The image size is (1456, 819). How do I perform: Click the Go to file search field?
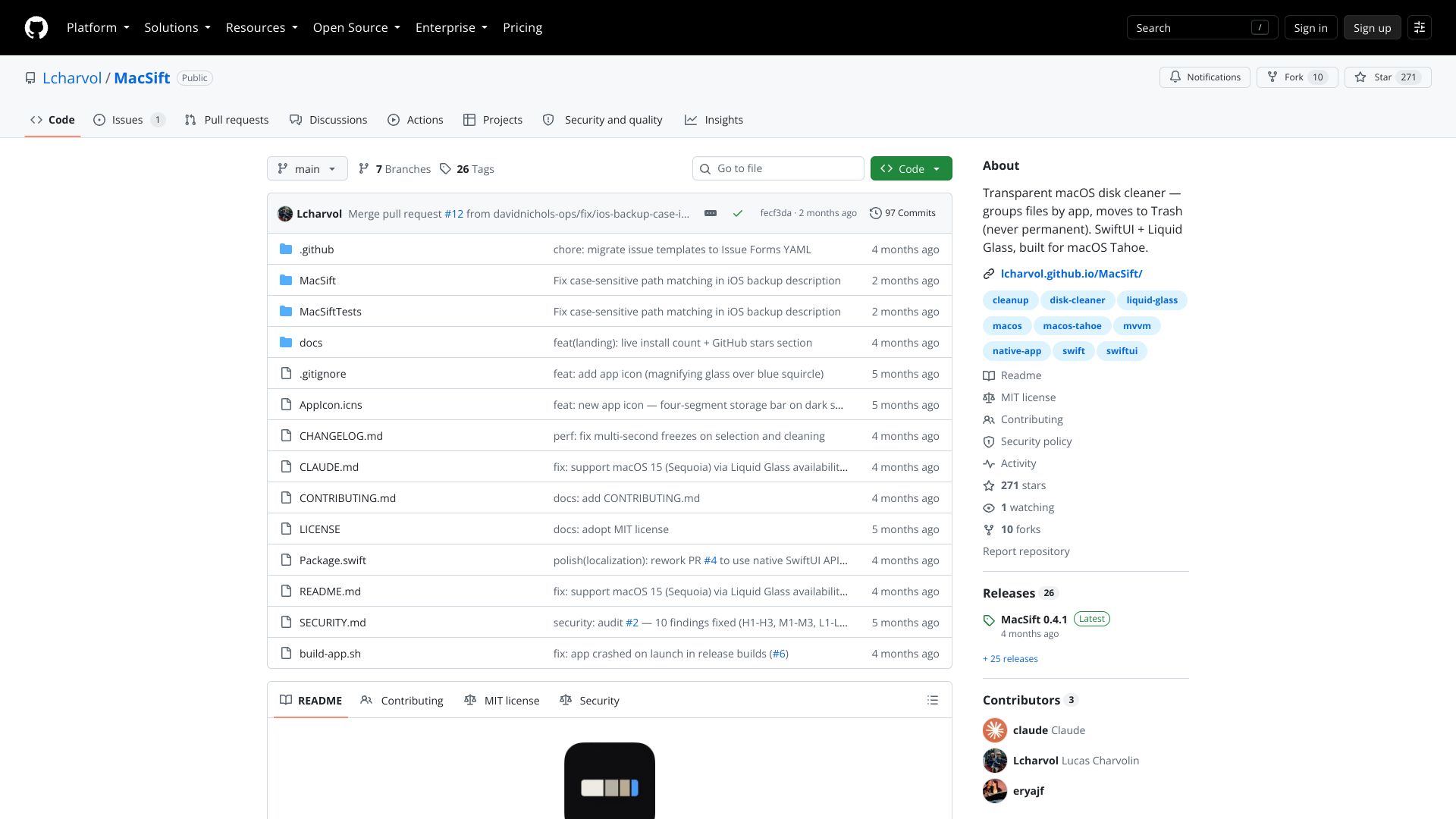click(x=778, y=168)
